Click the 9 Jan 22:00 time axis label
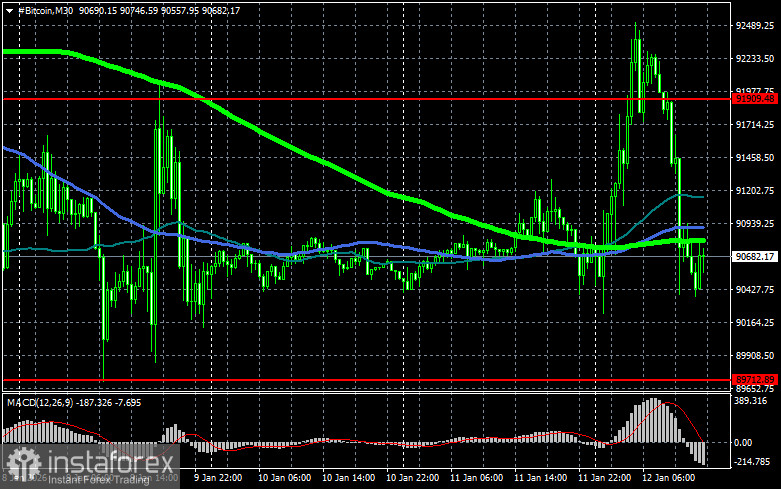781x489 pixels. pyautogui.click(x=218, y=478)
